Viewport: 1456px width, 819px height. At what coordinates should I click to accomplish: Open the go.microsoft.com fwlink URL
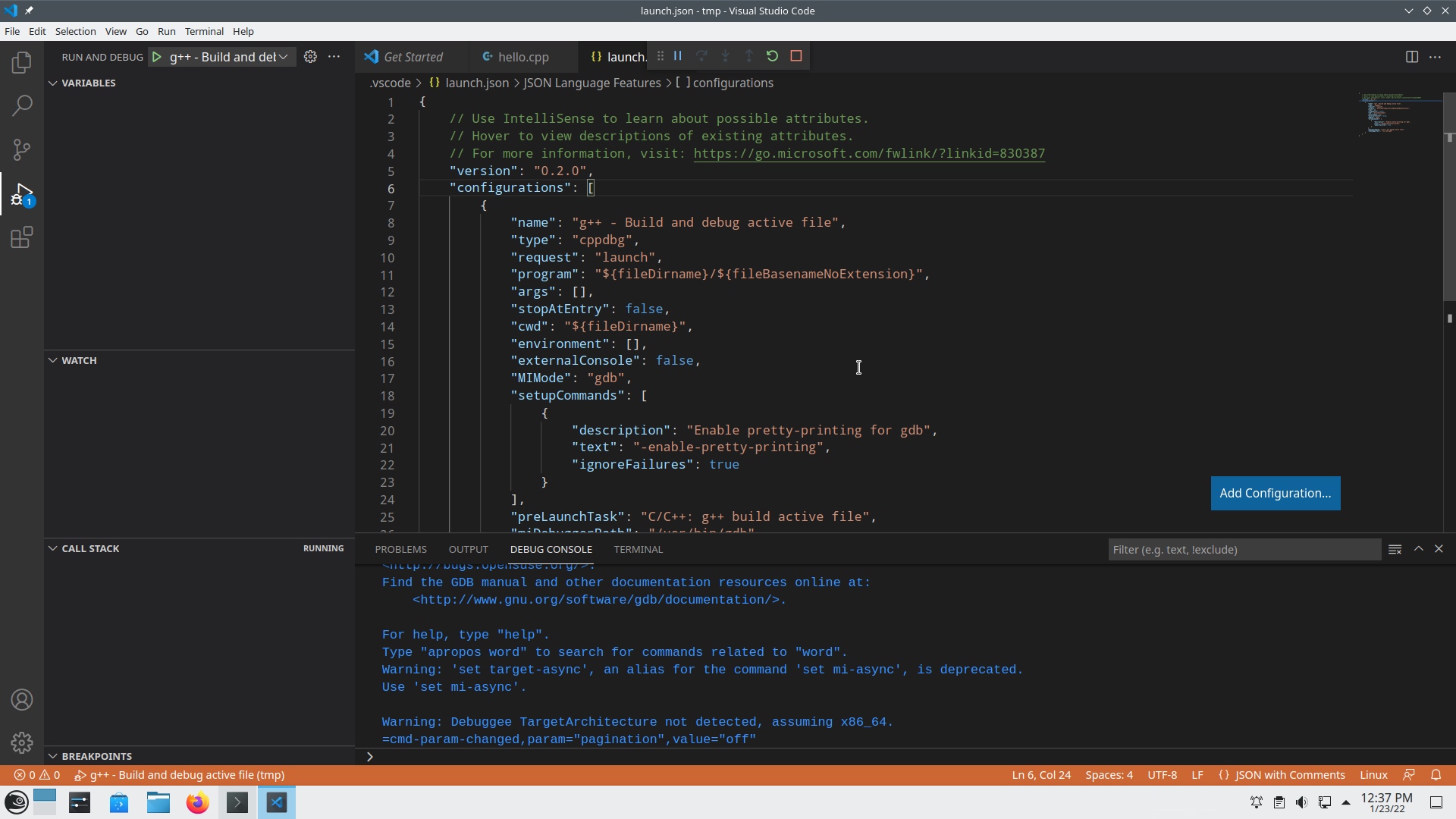tap(868, 153)
